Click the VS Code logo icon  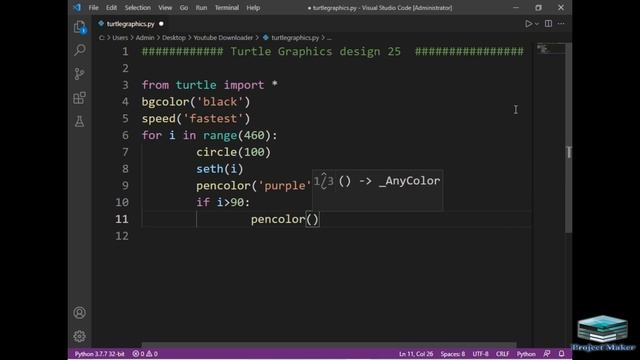pos(77,7)
